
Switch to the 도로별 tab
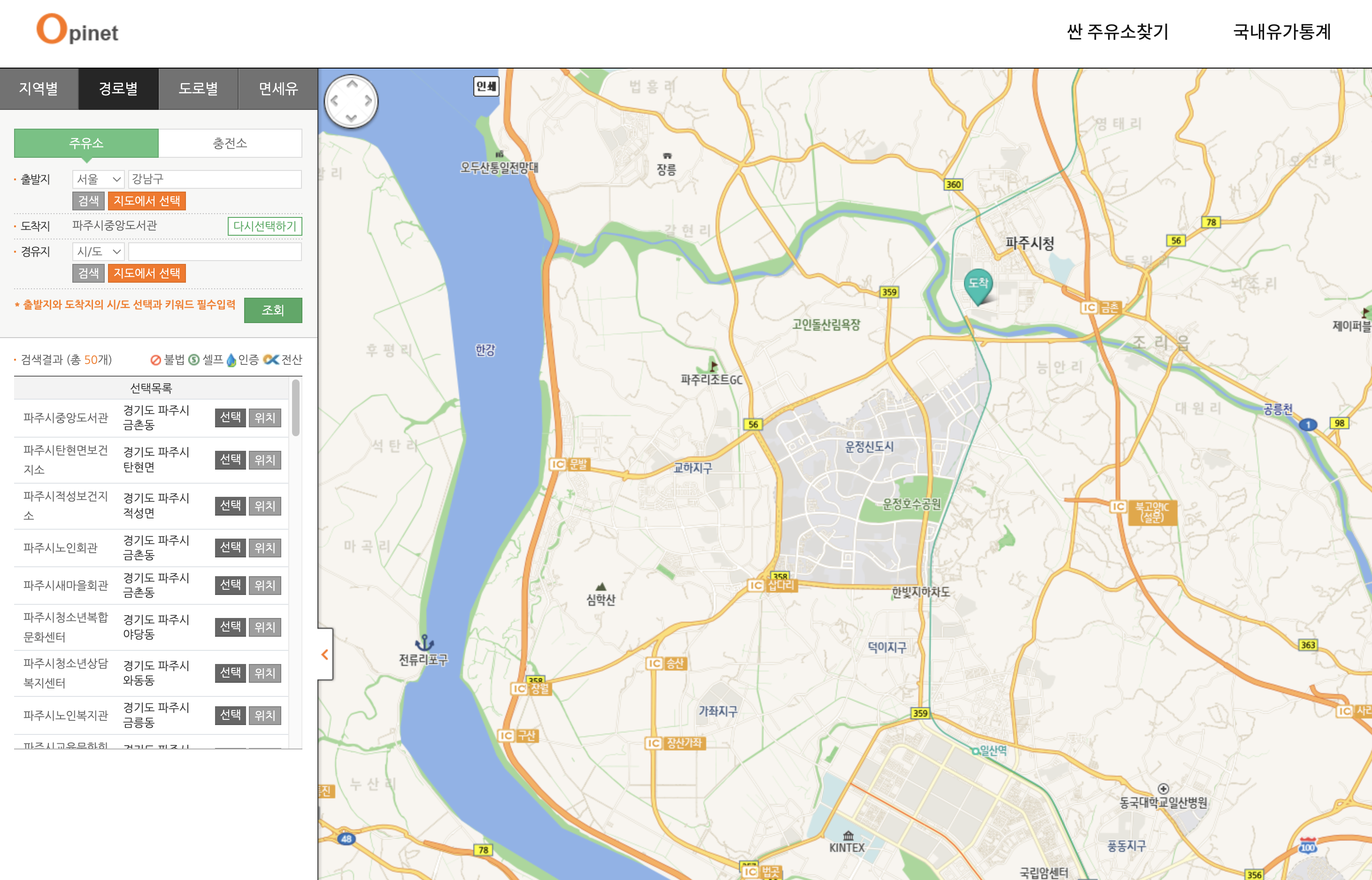[198, 89]
